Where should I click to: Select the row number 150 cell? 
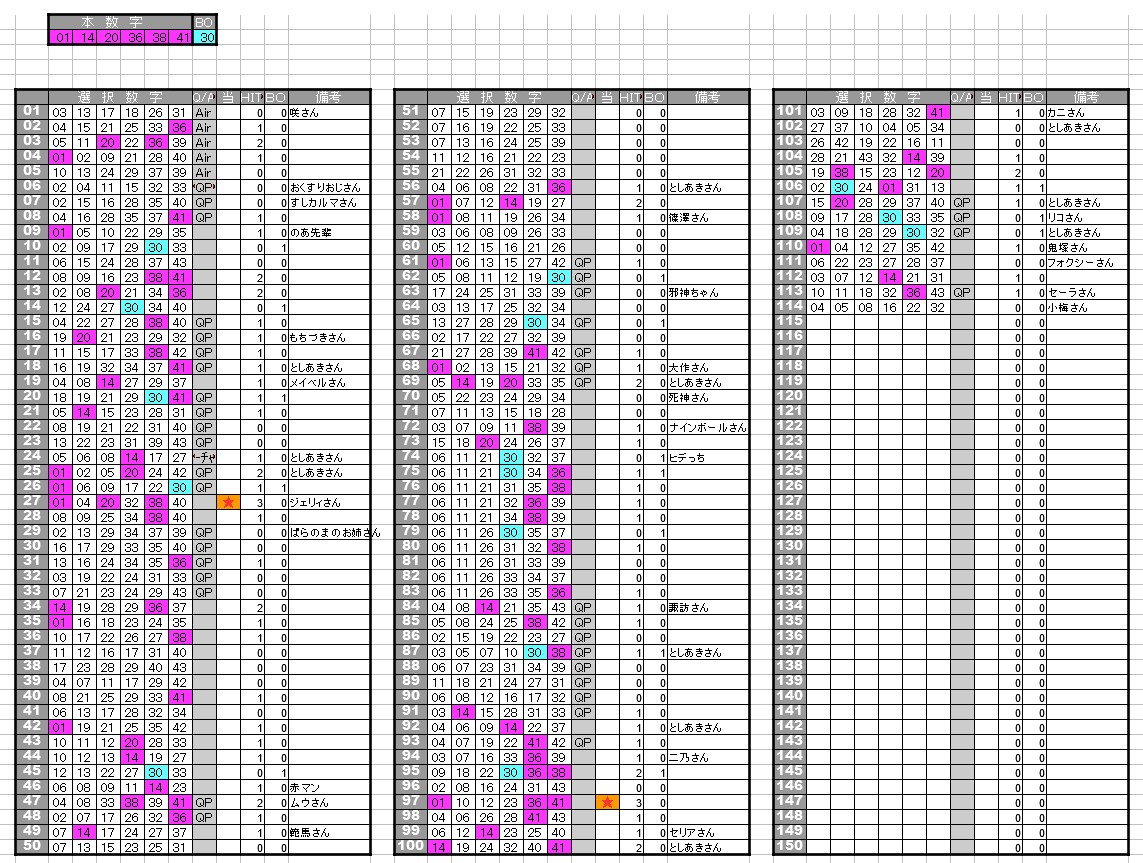pos(790,846)
